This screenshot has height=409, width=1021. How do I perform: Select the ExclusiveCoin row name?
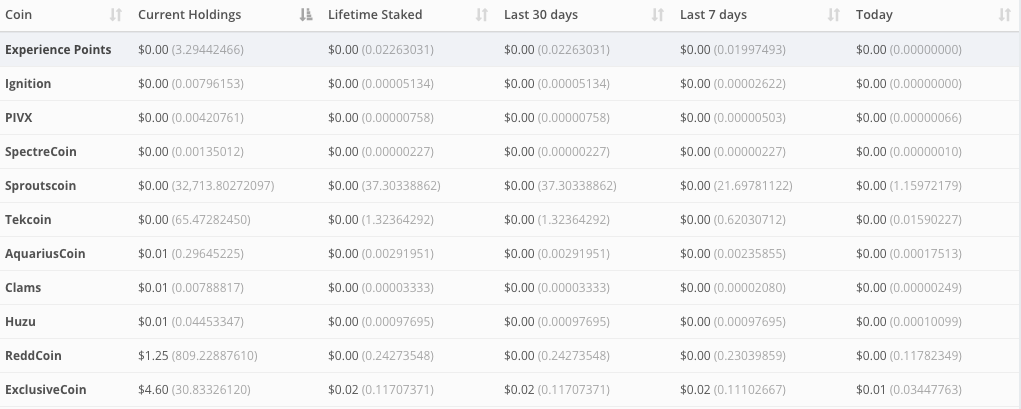46,389
